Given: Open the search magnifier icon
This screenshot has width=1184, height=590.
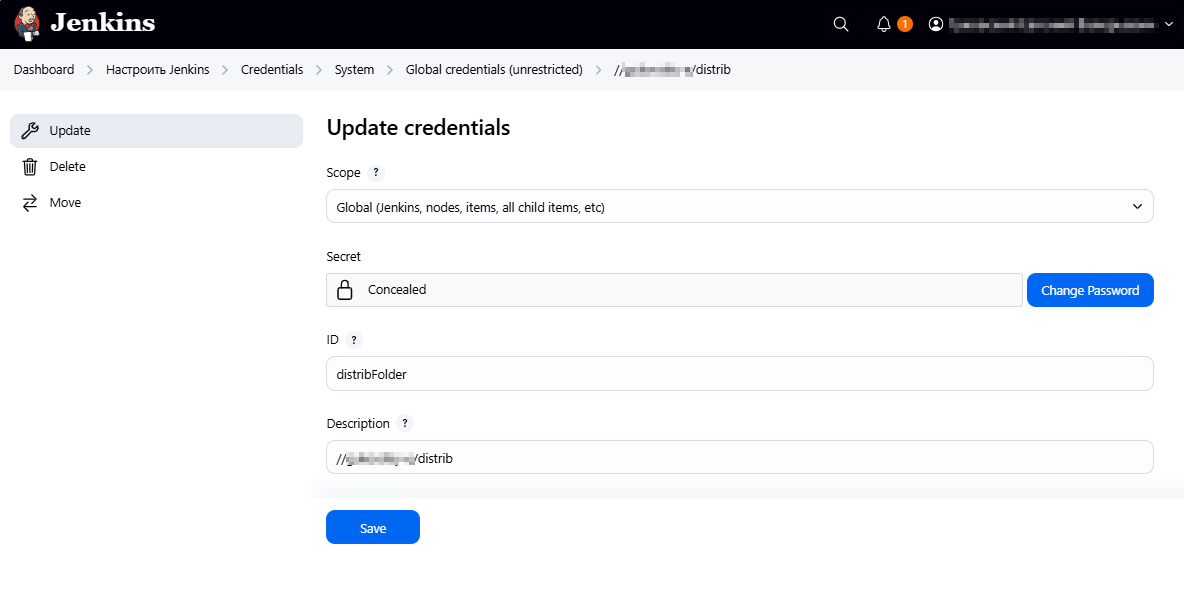Looking at the screenshot, I should [x=841, y=24].
